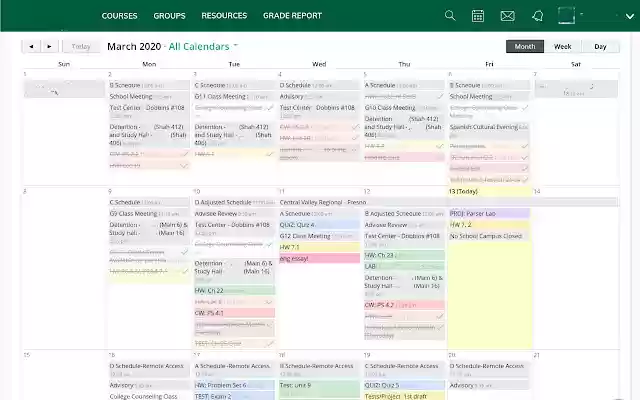Screen dimensions: 640x400
Task: Open HW: Ch 22 event on Tuesday
Action: tap(234, 291)
